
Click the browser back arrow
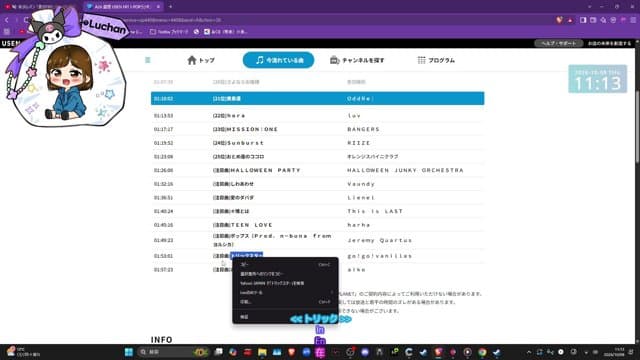[x=7, y=20]
